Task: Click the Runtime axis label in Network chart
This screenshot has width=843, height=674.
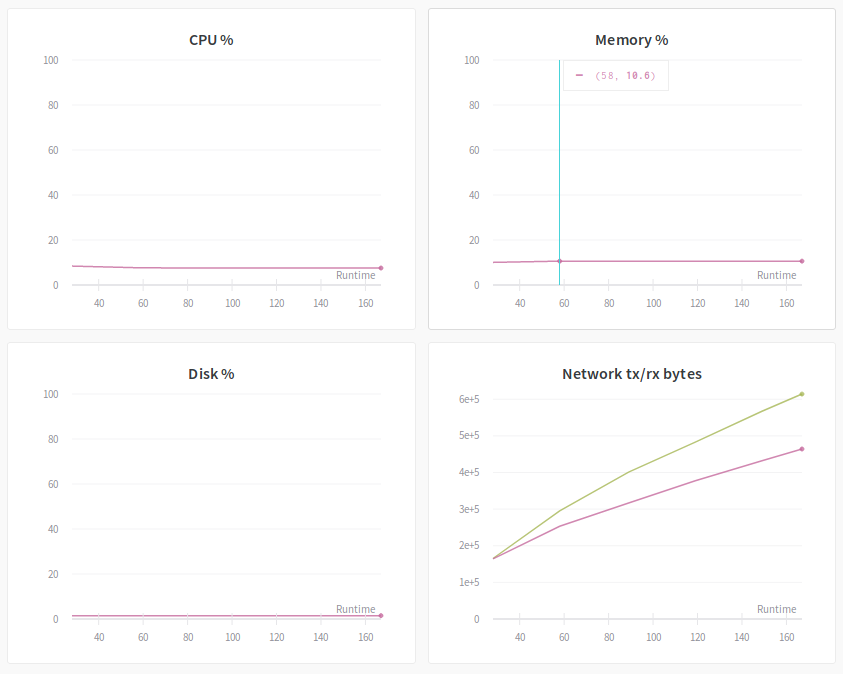Action: (776, 609)
